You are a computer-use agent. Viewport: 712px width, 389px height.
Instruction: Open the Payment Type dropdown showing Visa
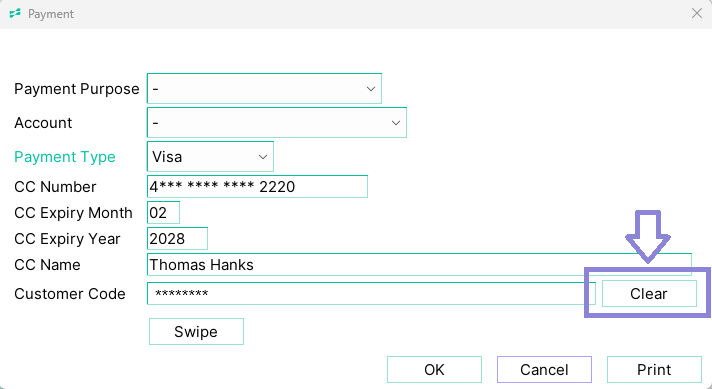point(210,157)
